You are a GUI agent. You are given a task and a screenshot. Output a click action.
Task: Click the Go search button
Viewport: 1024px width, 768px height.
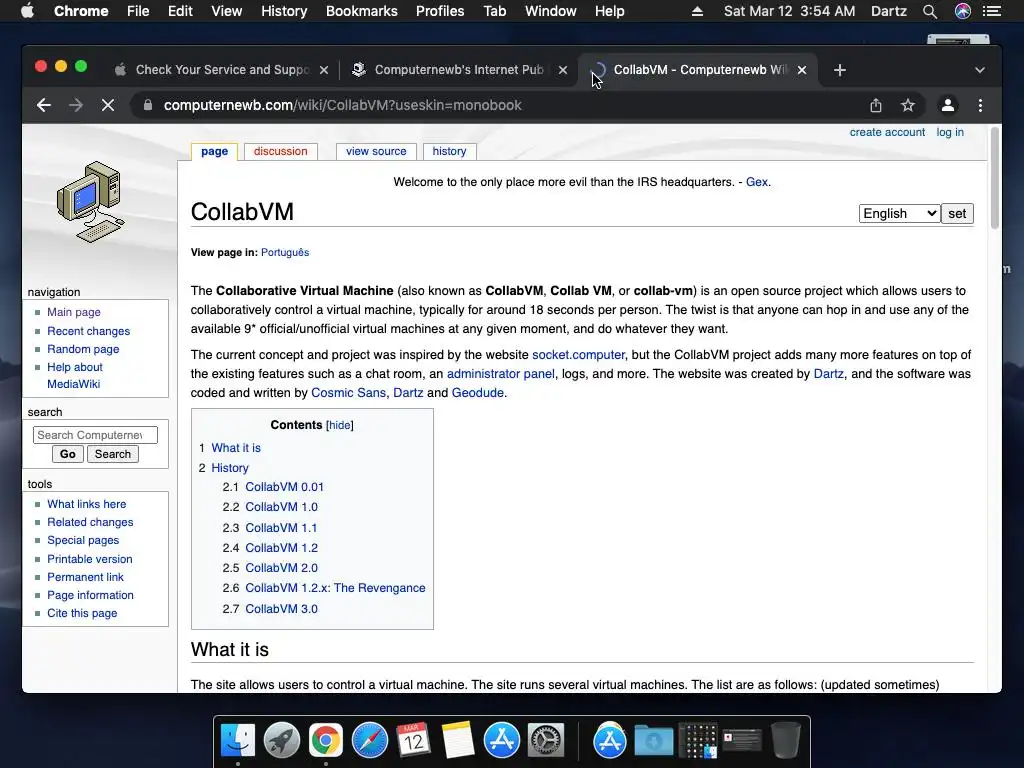(68, 454)
